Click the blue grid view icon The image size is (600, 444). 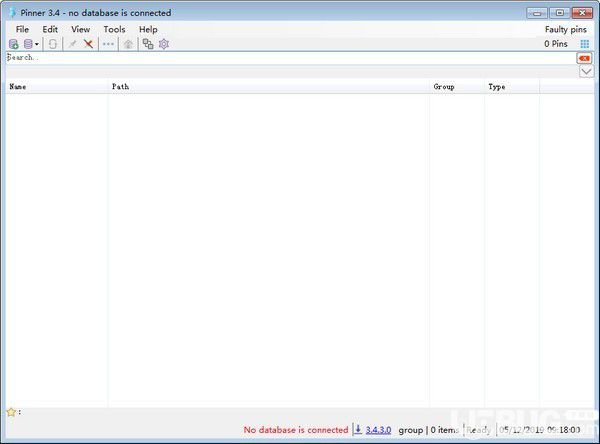(585, 44)
